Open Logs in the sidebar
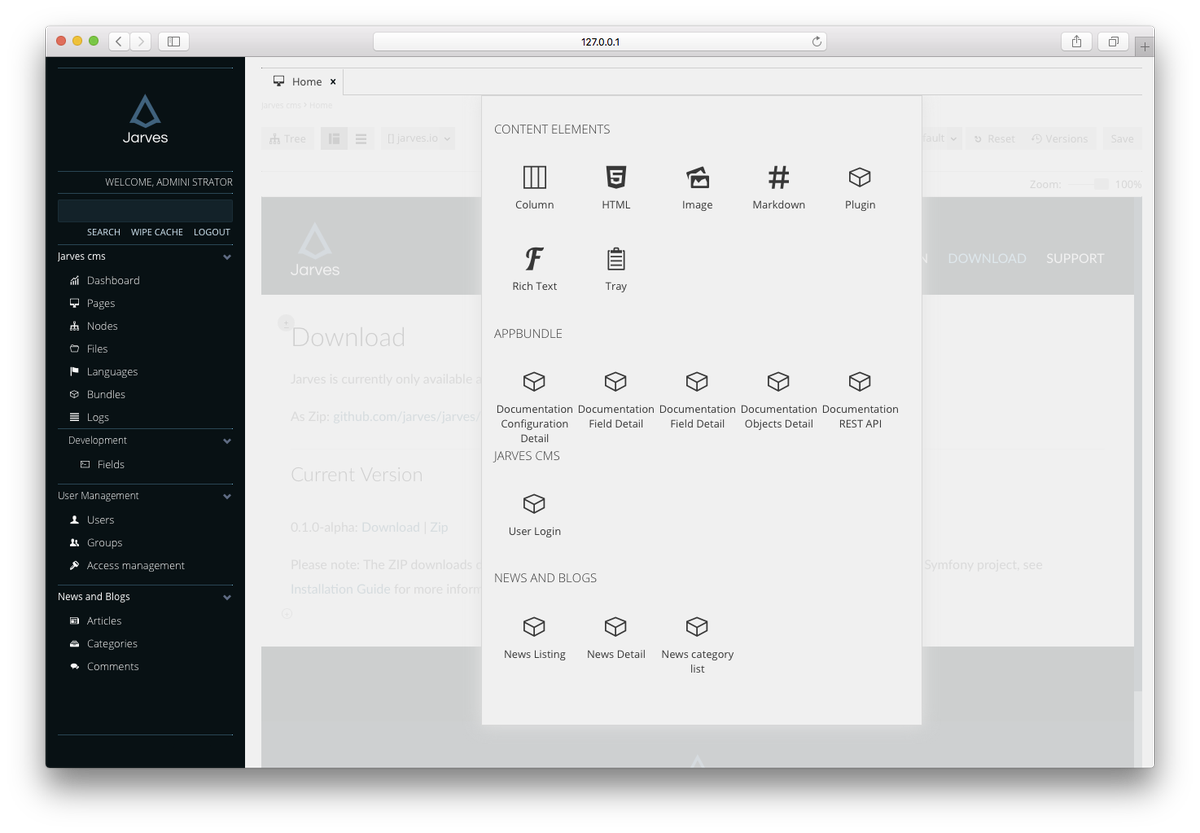Viewport: 1200px width, 833px height. click(98, 417)
